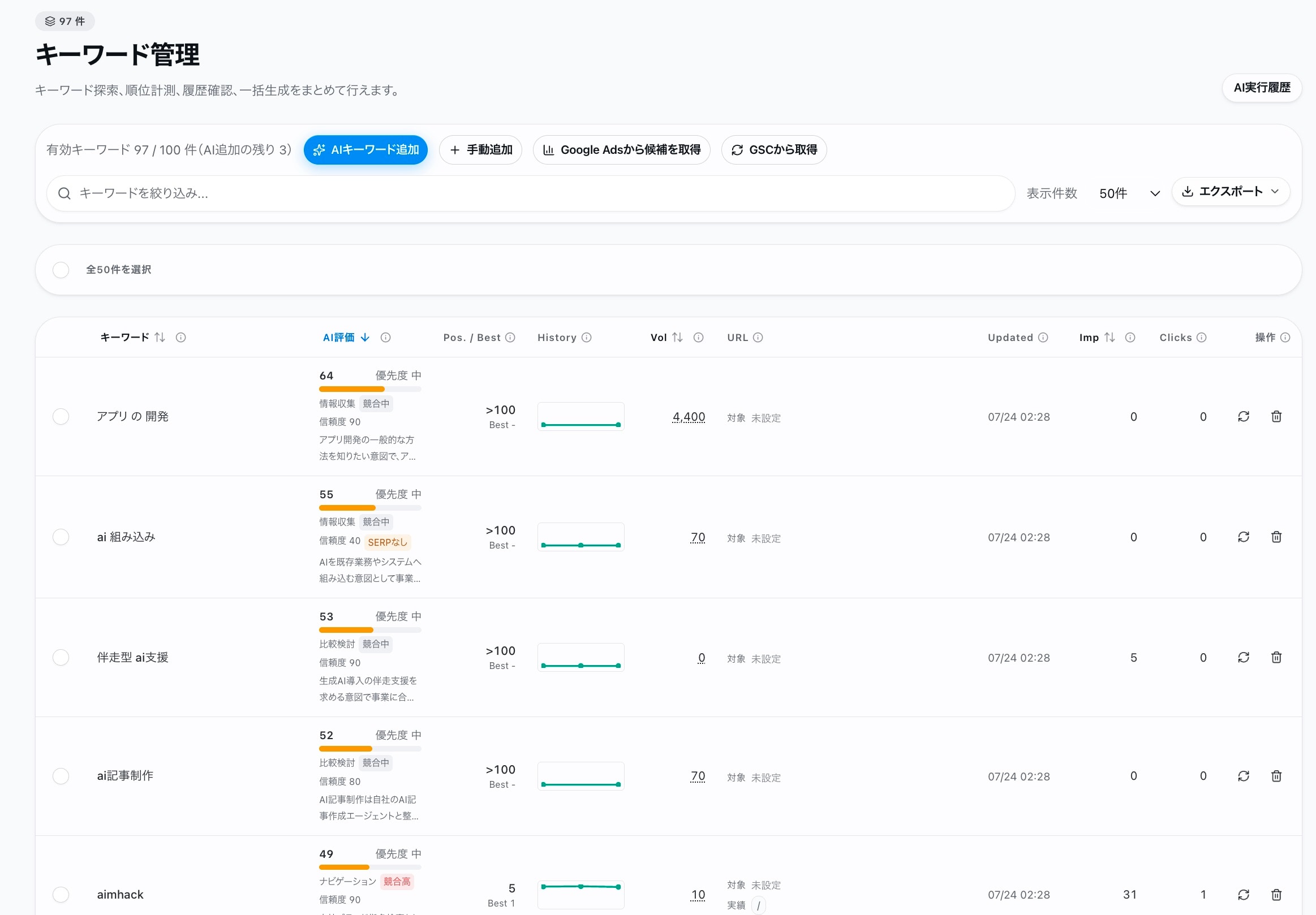This screenshot has height=915, width=1316.
Task: Delete the aimhack keyword
Action: [1276, 895]
